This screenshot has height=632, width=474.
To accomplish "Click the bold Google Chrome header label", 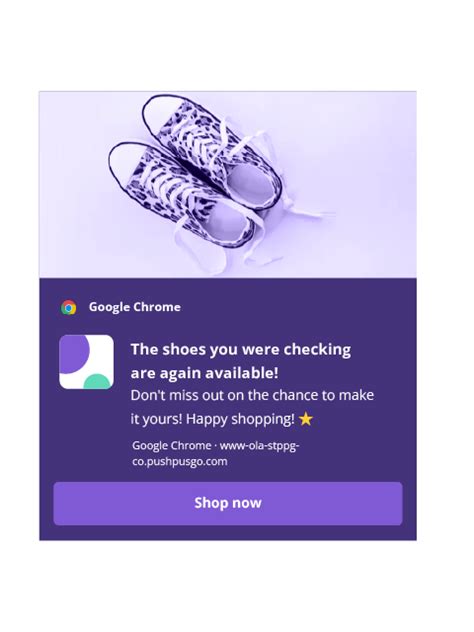I will [135, 307].
